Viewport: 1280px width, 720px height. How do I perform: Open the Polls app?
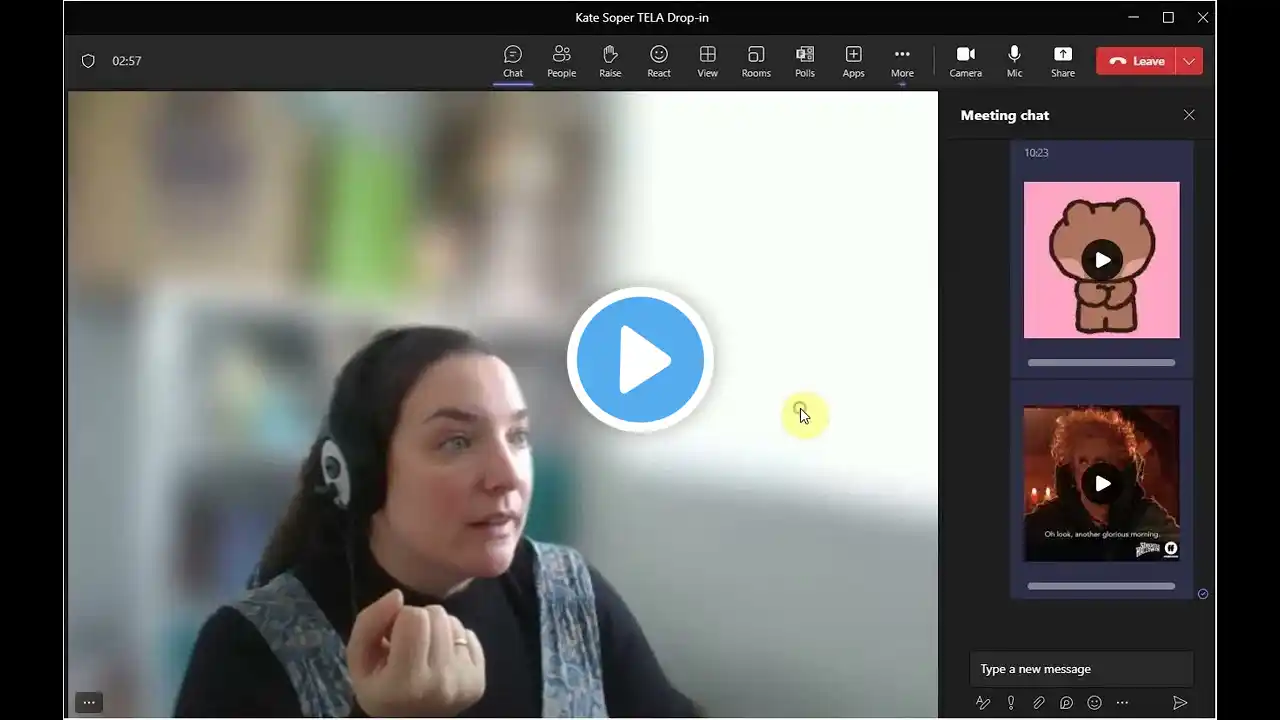pos(805,61)
